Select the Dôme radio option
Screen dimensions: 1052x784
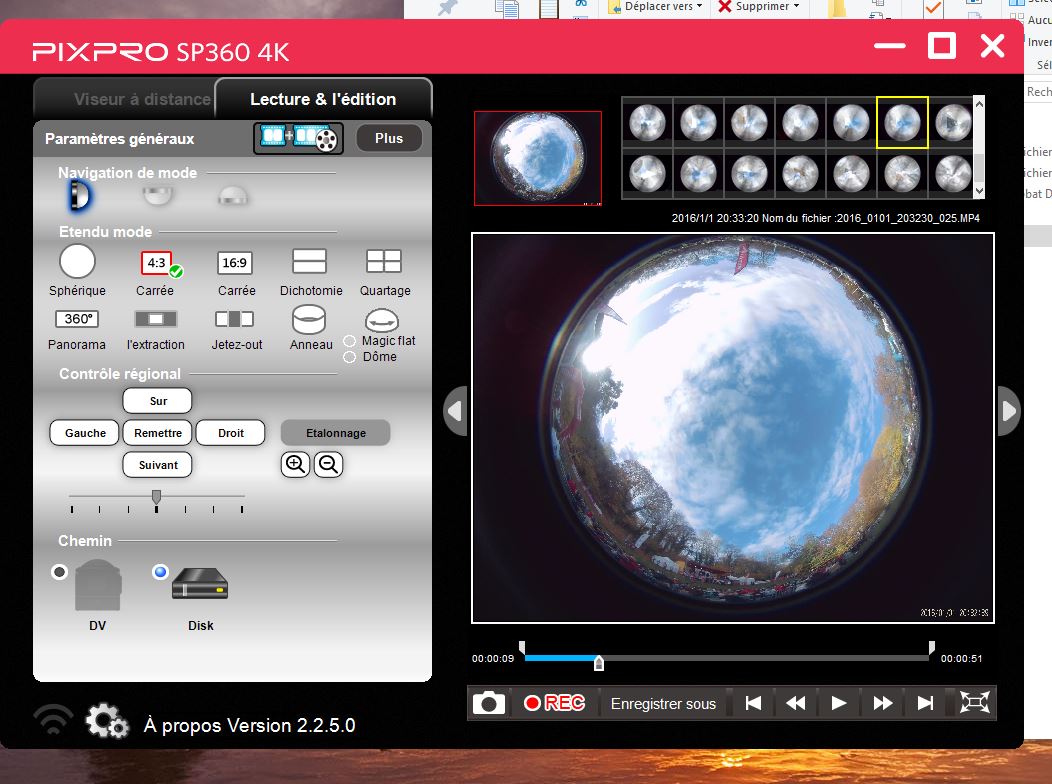tap(350, 357)
